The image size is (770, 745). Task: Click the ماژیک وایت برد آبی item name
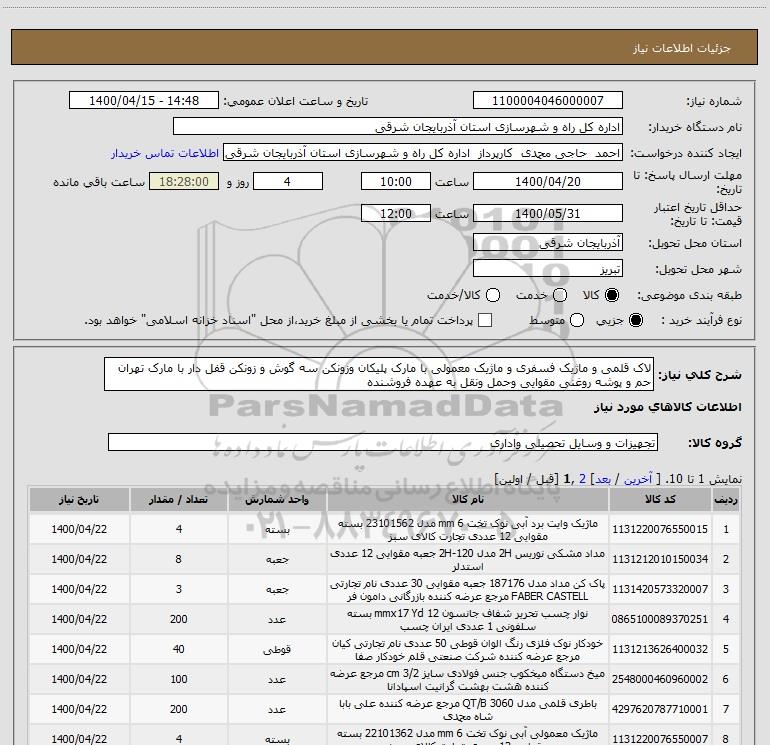point(468,530)
